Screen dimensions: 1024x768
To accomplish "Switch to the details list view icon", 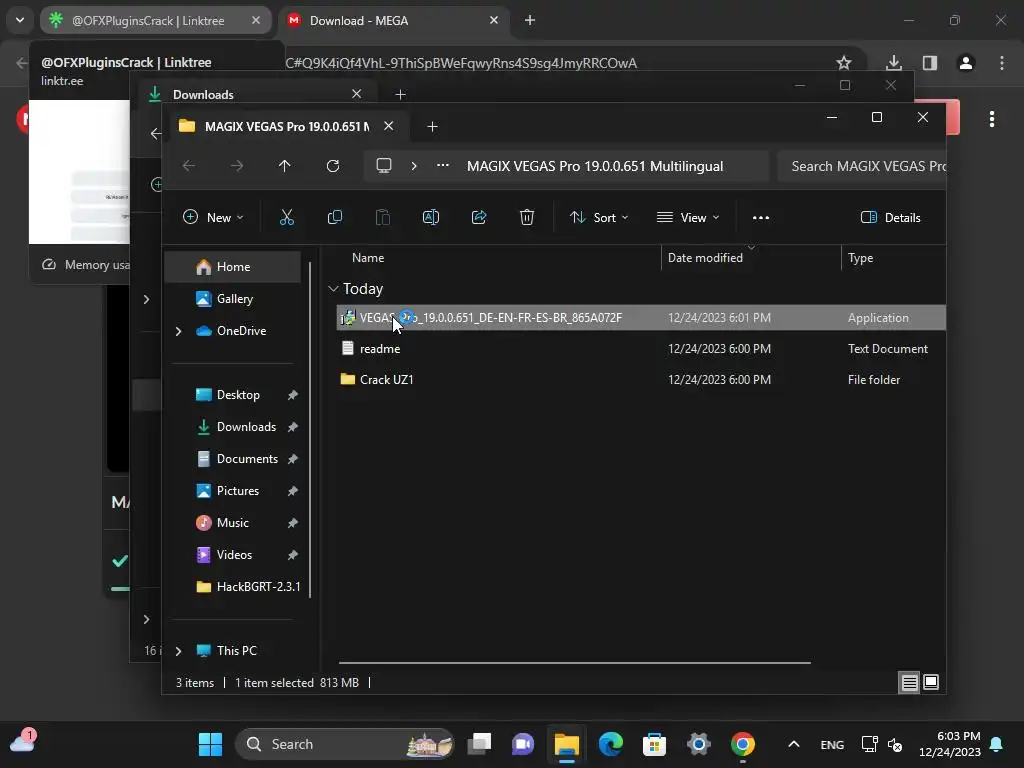I will point(909,682).
